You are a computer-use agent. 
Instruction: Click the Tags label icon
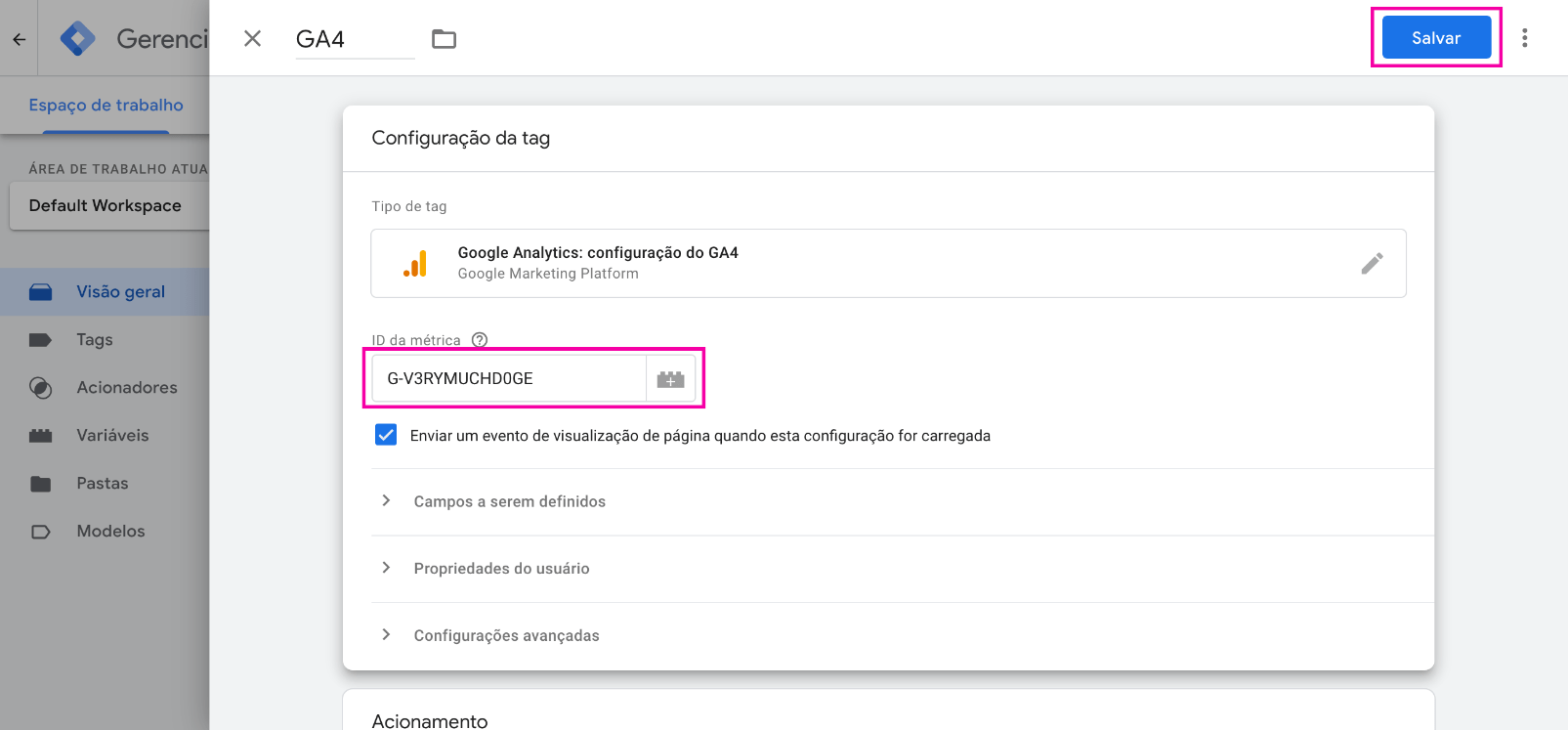coord(40,340)
